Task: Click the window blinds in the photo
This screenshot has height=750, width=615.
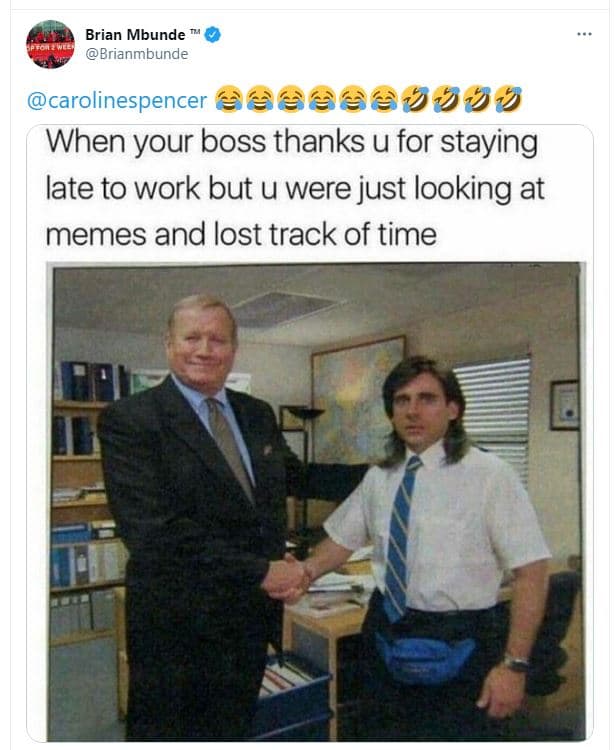Action: coord(495,414)
